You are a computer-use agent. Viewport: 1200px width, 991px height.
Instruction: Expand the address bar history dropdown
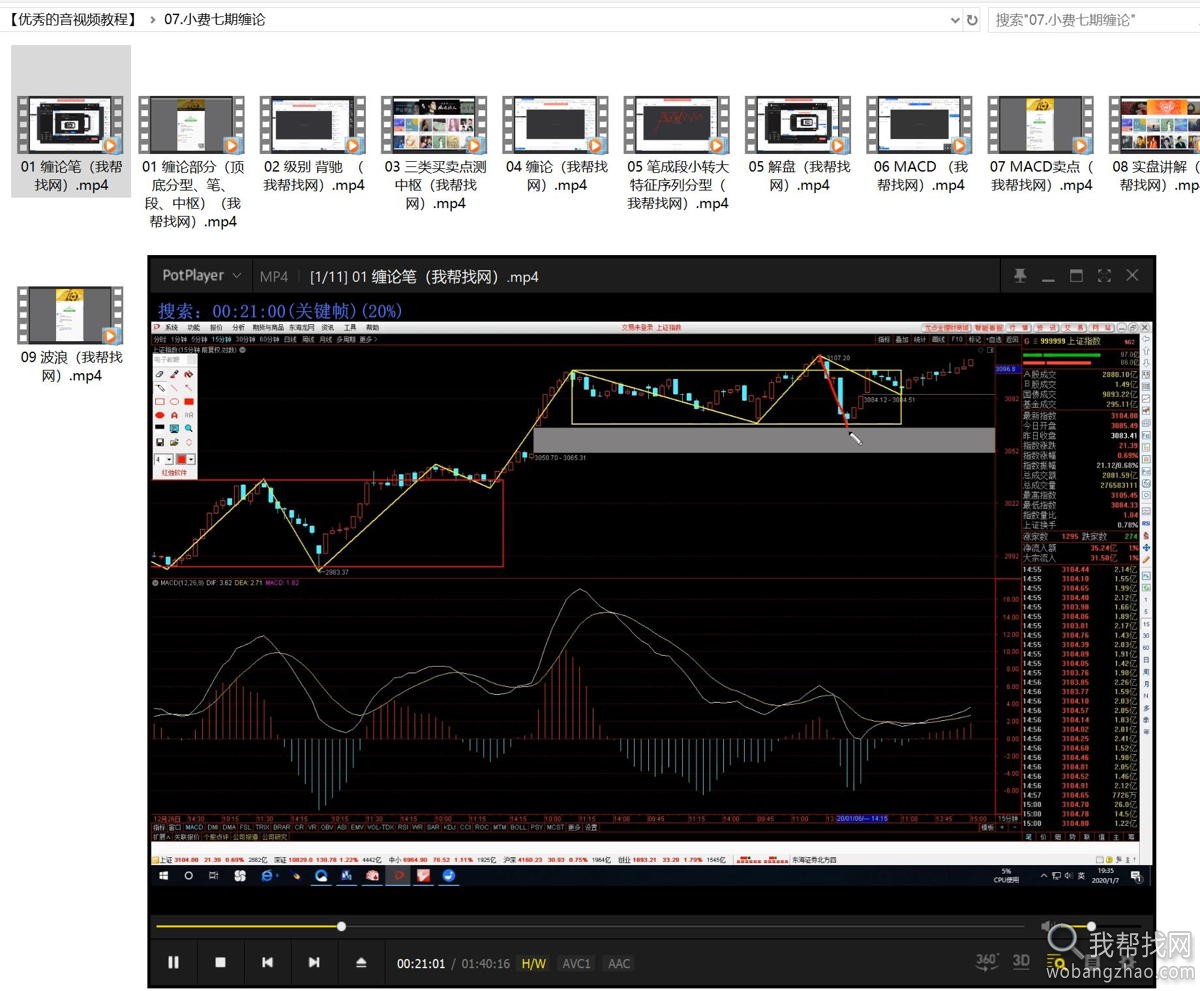(x=953, y=20)
